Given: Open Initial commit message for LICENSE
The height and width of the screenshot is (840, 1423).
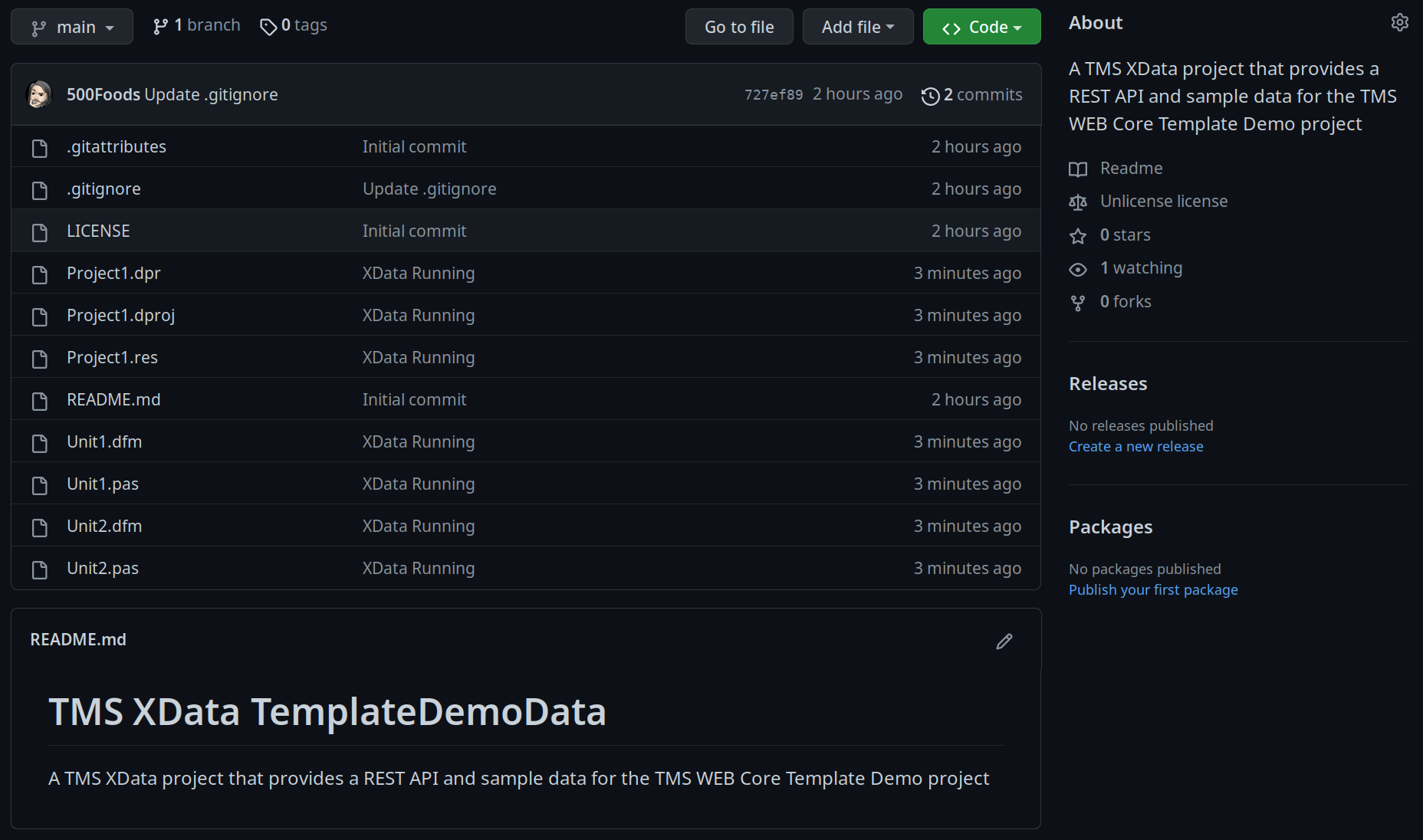Looking at the screenshot, I should [x=414, y=231].
